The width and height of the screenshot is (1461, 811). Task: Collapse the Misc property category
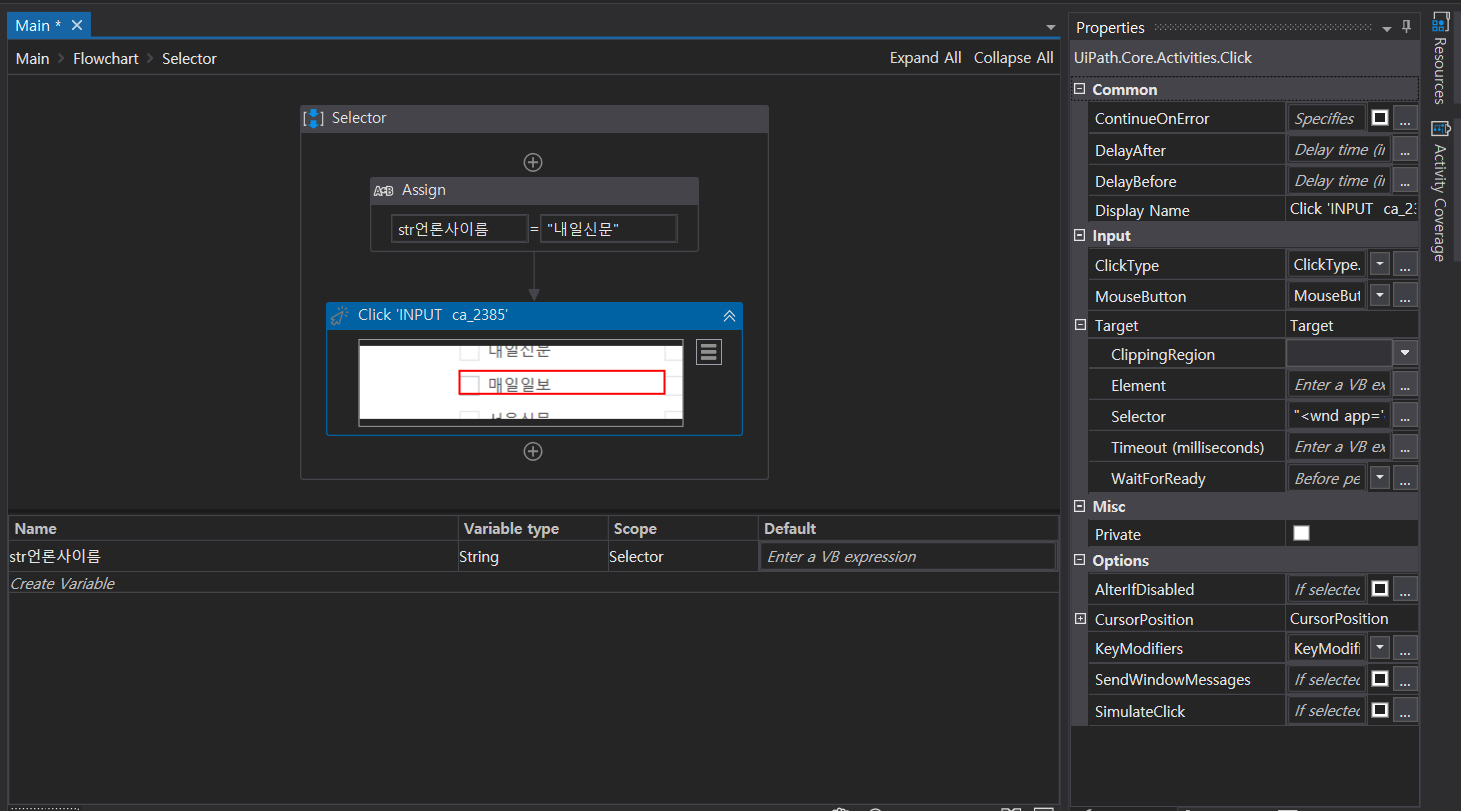click(1079, 506)
